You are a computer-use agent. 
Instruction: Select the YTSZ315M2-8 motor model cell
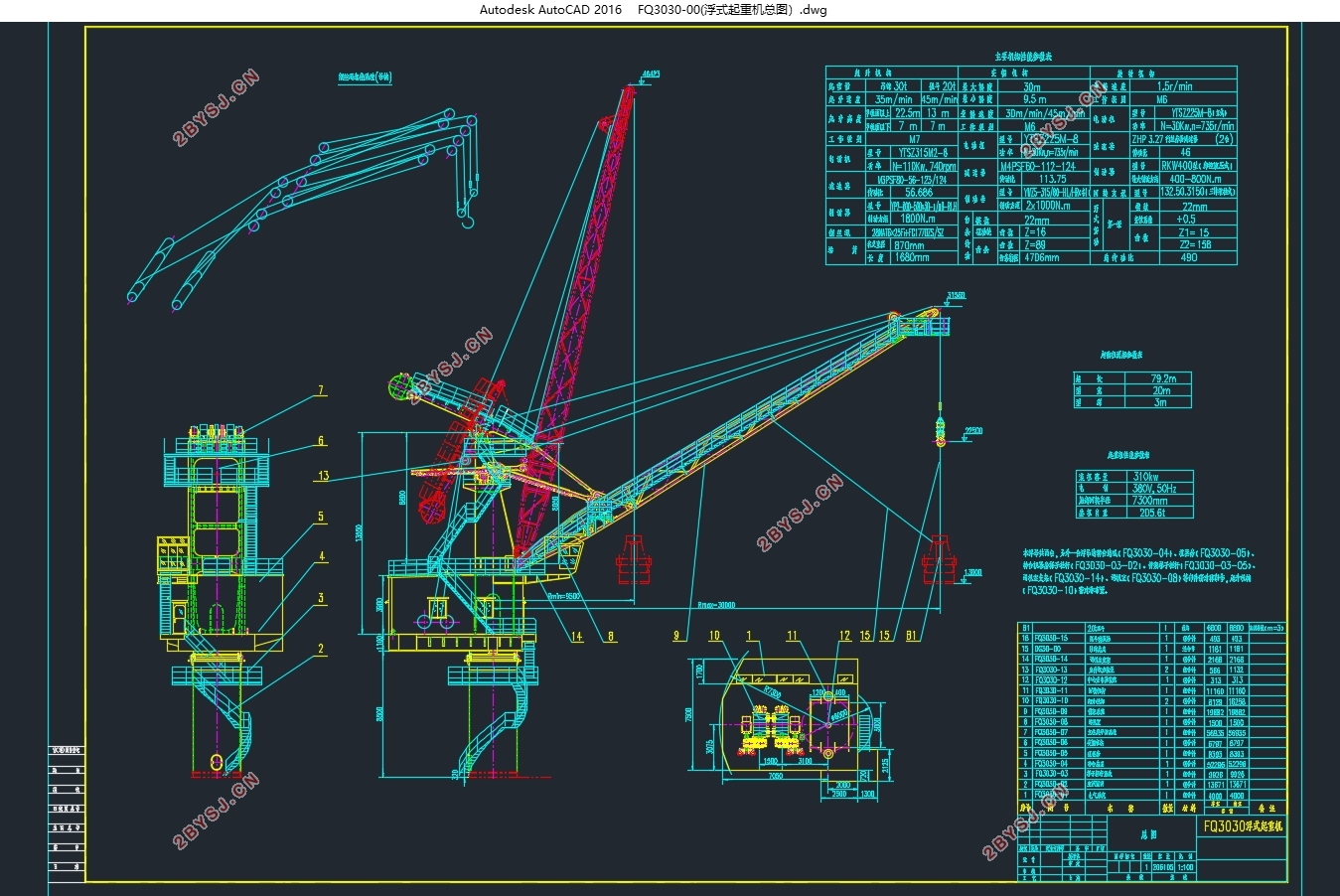coord(924,152)
